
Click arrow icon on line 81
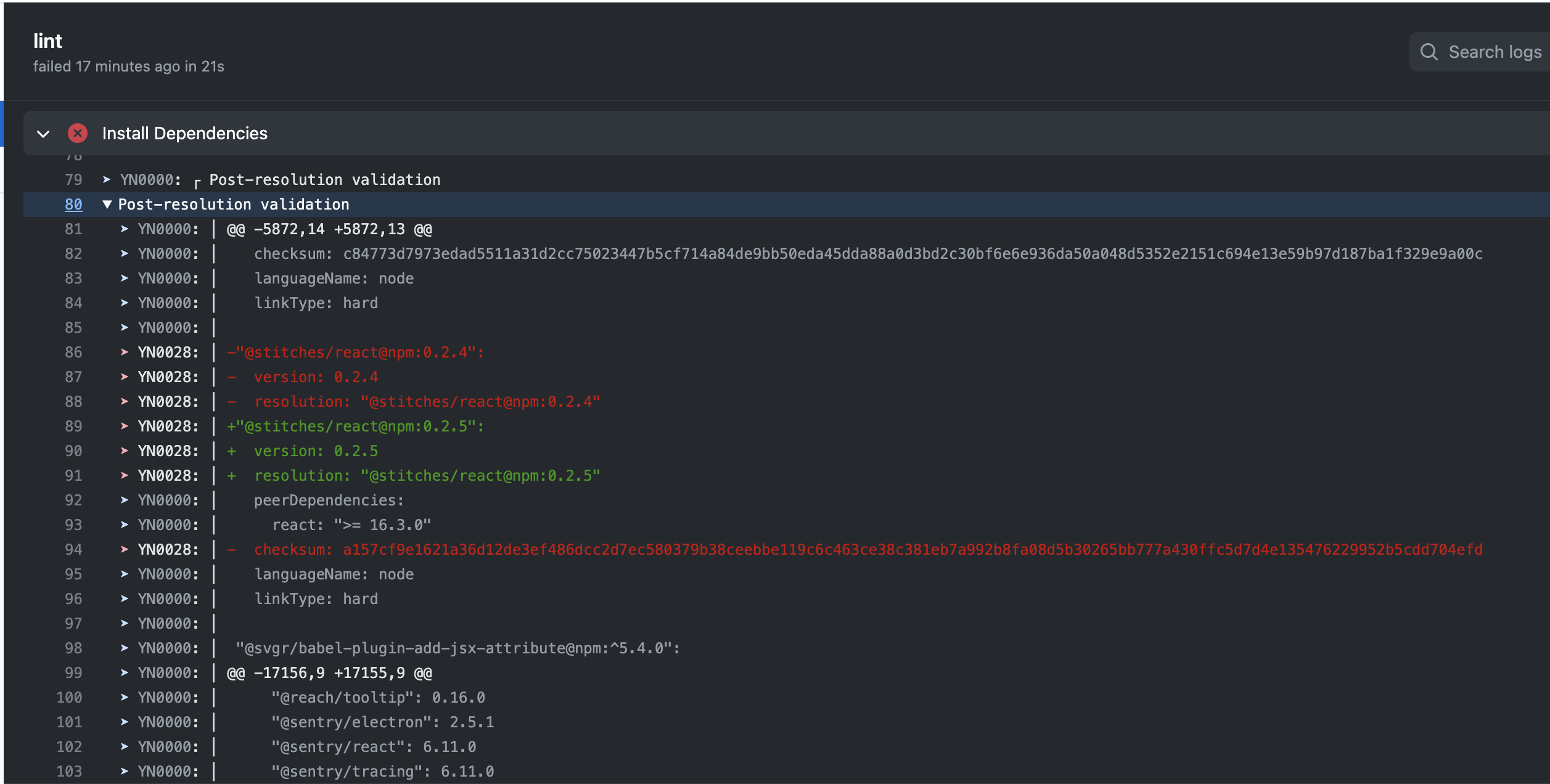click(125, 229)
